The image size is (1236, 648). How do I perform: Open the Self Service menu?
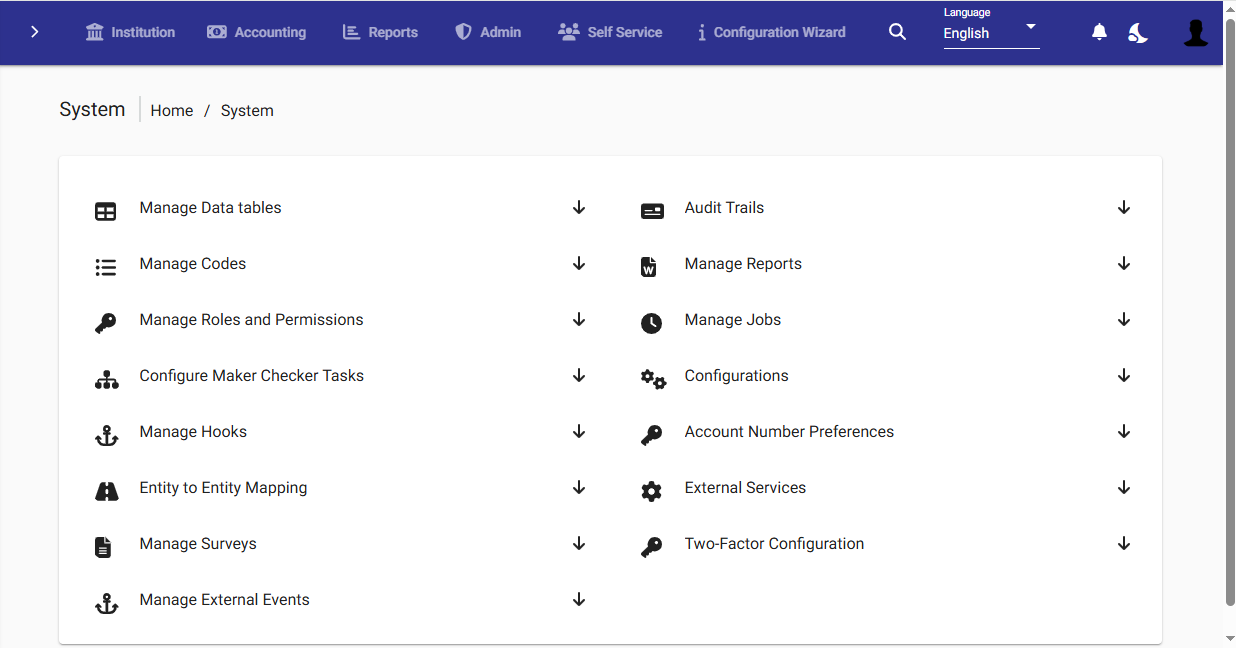click(610, 32)
